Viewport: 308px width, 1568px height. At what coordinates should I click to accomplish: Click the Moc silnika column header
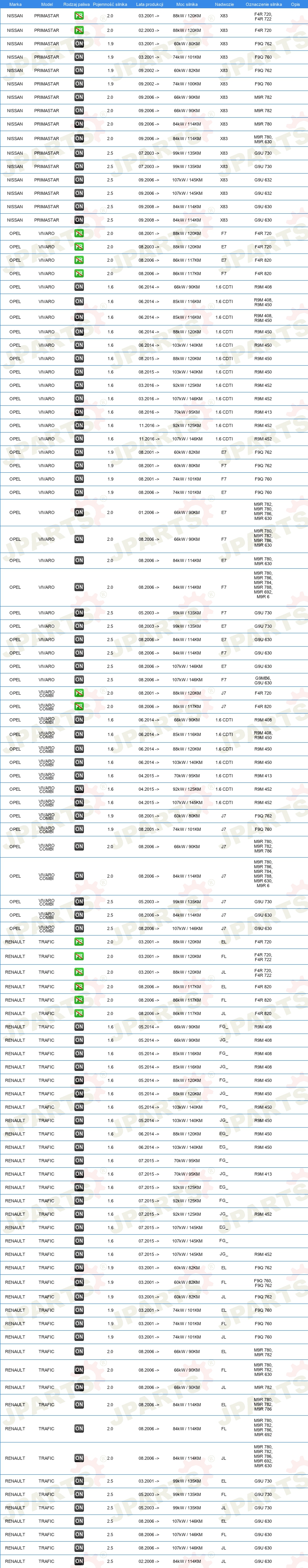187,4
